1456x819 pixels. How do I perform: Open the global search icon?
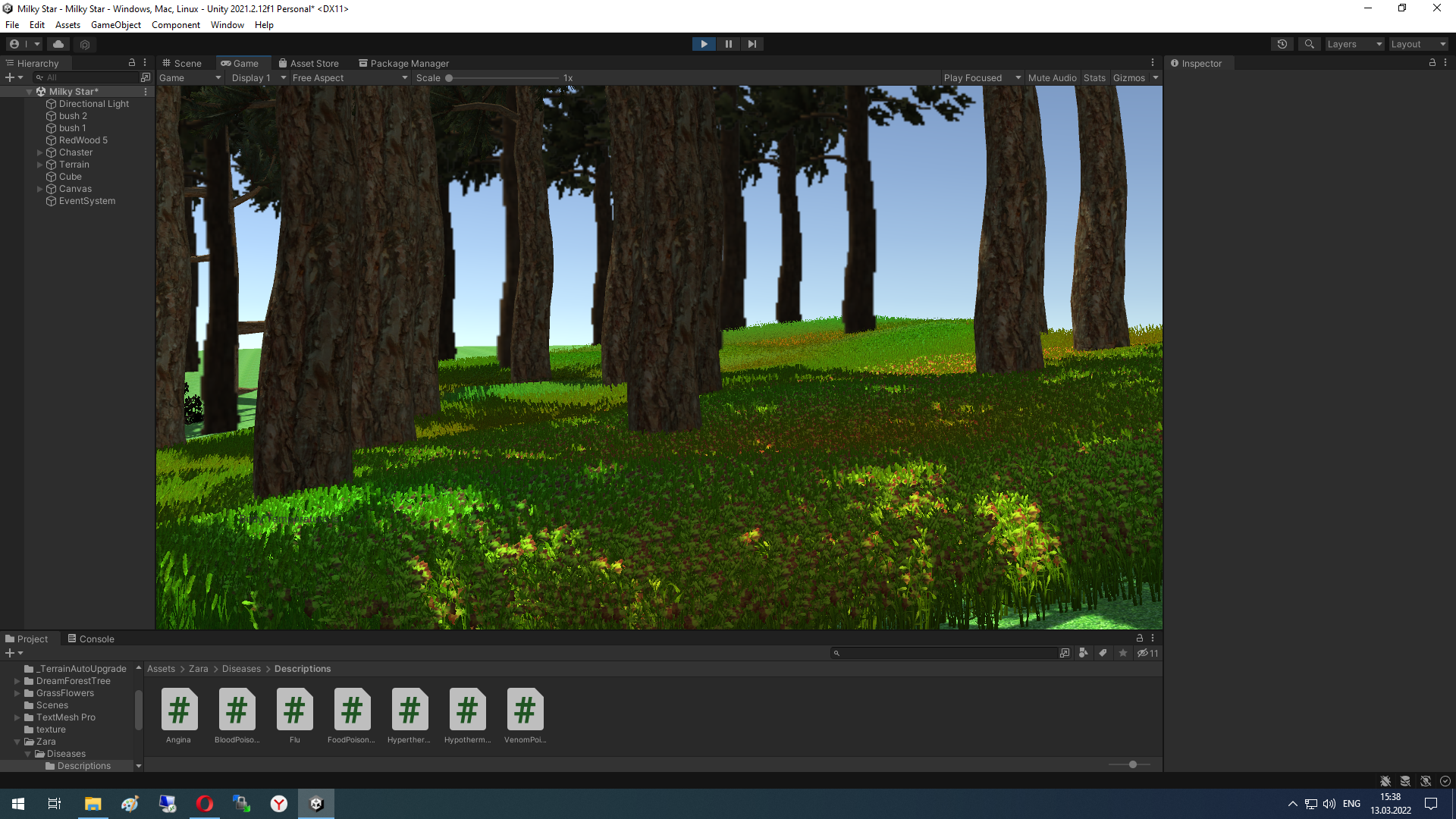1309,44
